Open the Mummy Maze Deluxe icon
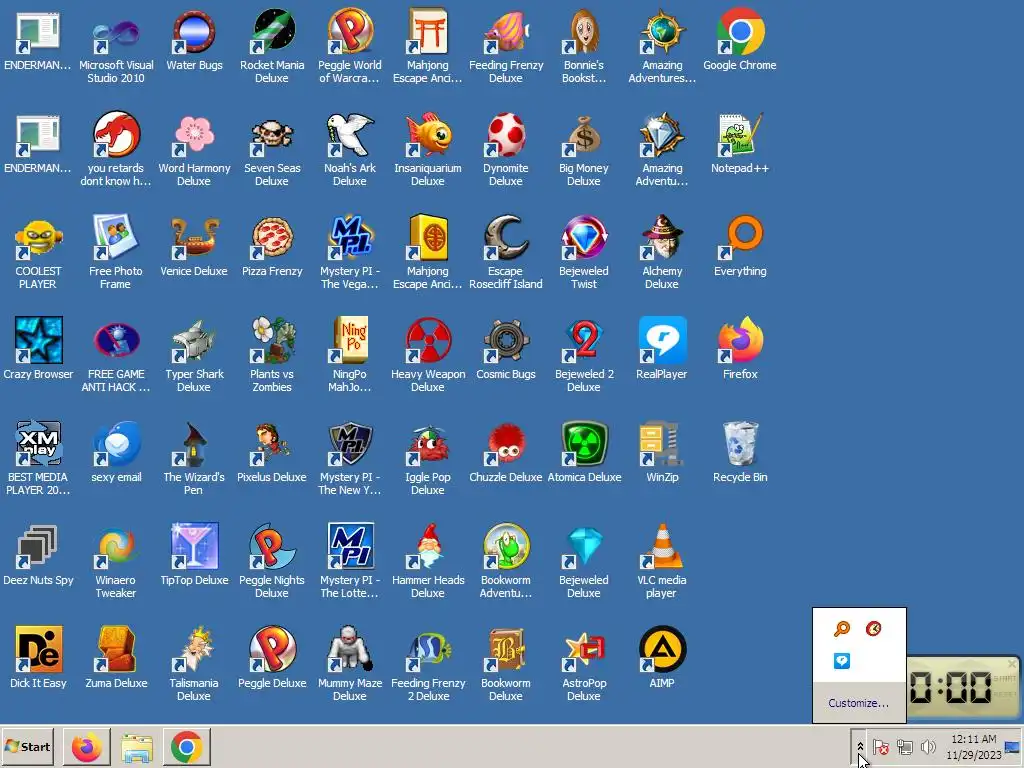 (350, 666)
